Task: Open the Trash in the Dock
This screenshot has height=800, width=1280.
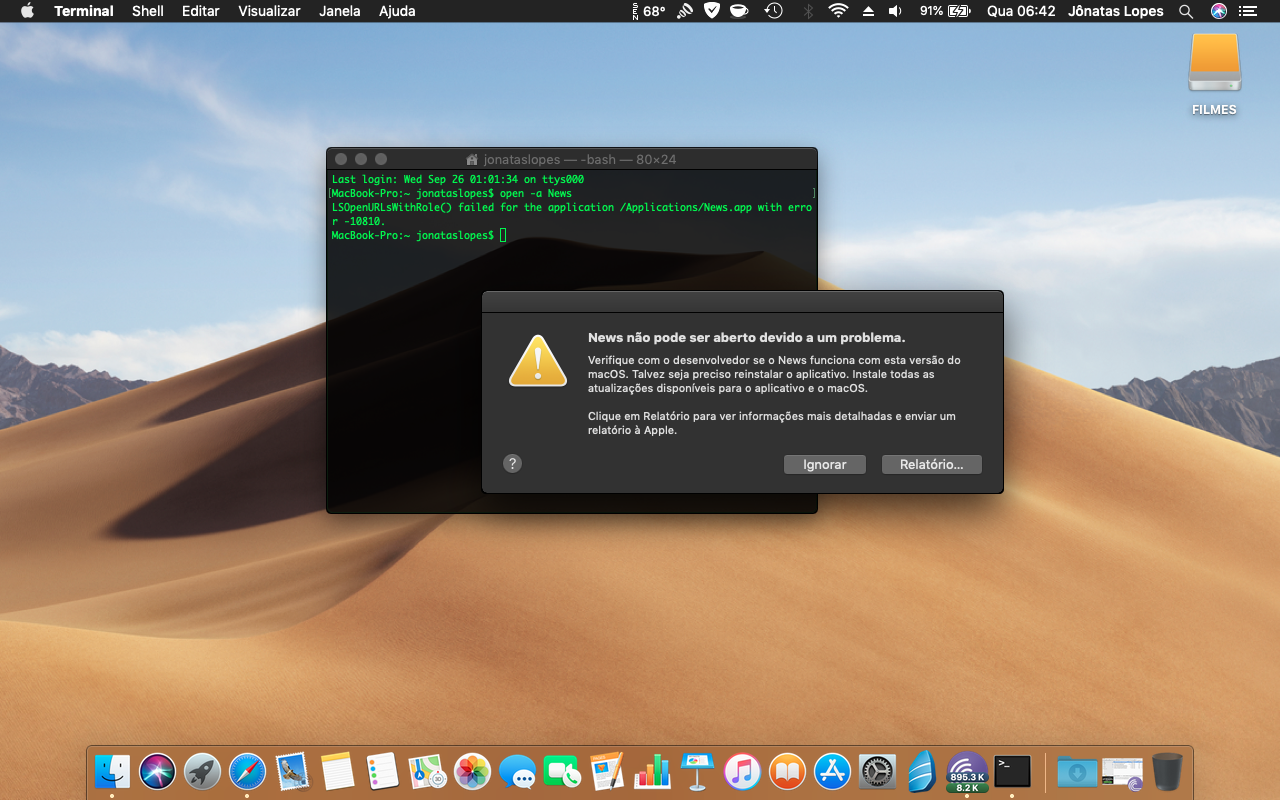Action: pyautogui.click(x=1167, y=771)
